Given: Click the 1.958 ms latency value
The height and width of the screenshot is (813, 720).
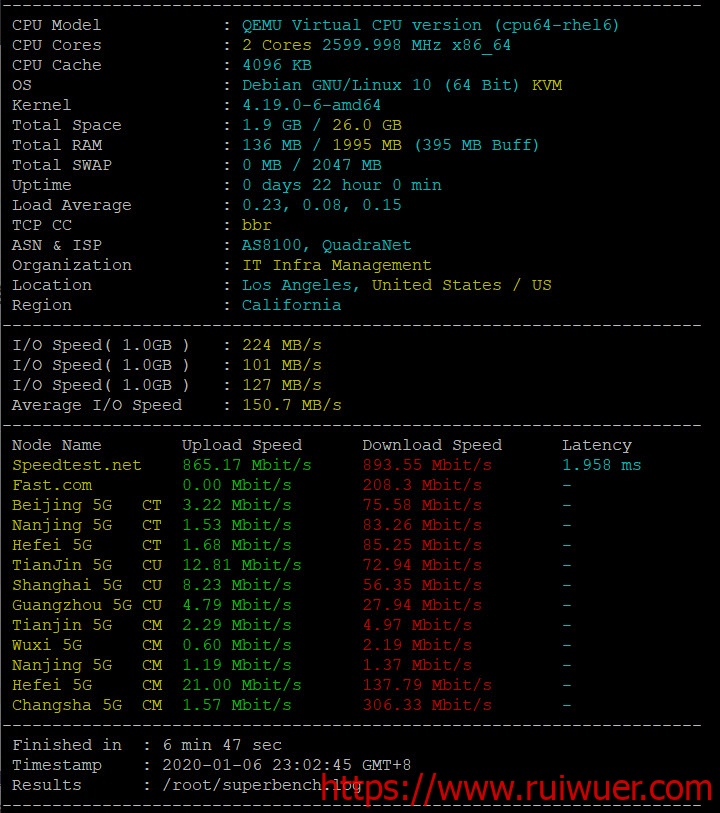Looking at the screenshot, I should [x=601, y=465].
